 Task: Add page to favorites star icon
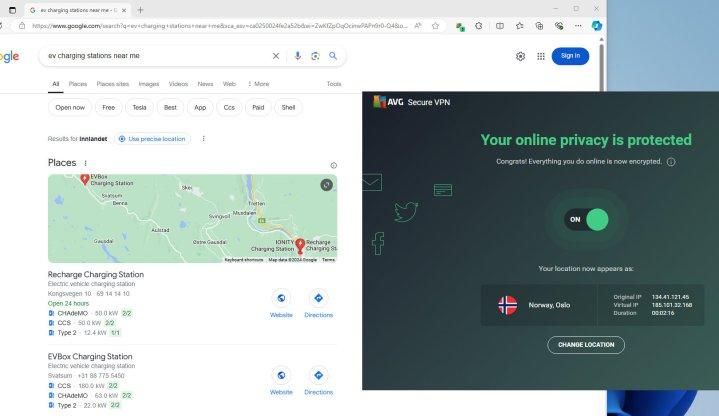coord(436,26)
